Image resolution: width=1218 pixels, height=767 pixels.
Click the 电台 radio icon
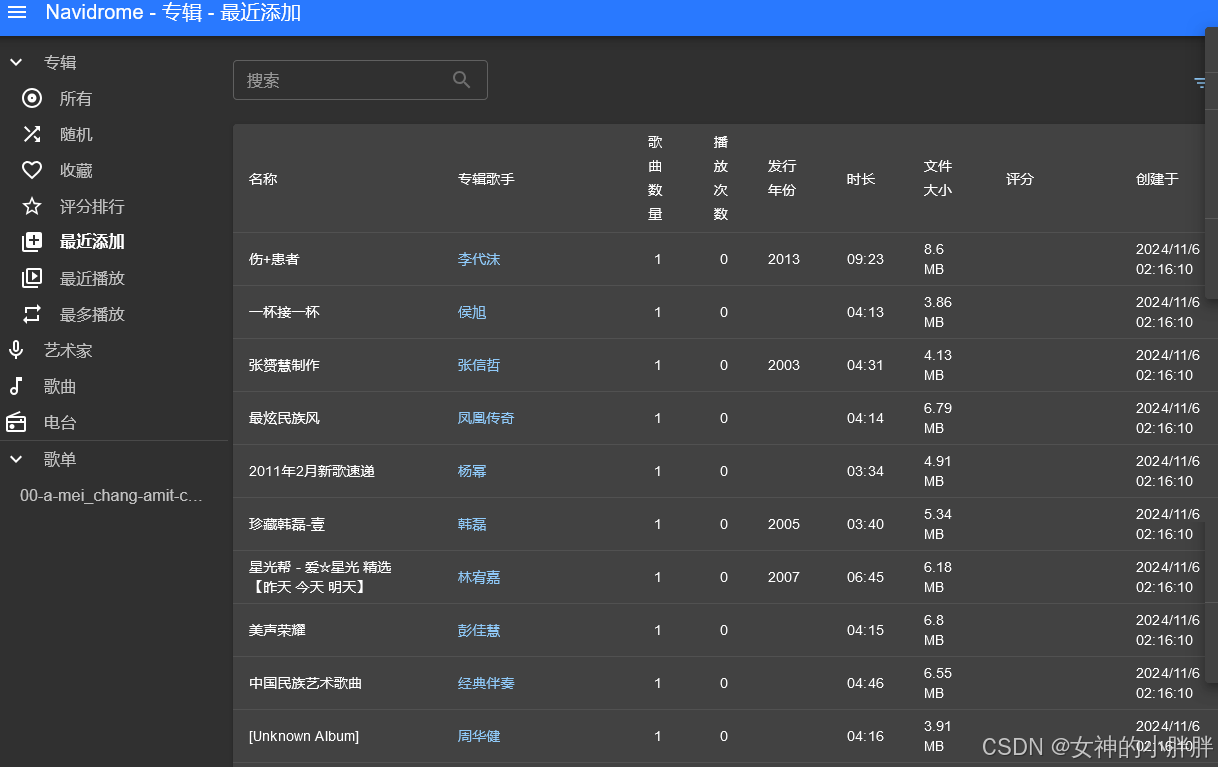point(16,422)
